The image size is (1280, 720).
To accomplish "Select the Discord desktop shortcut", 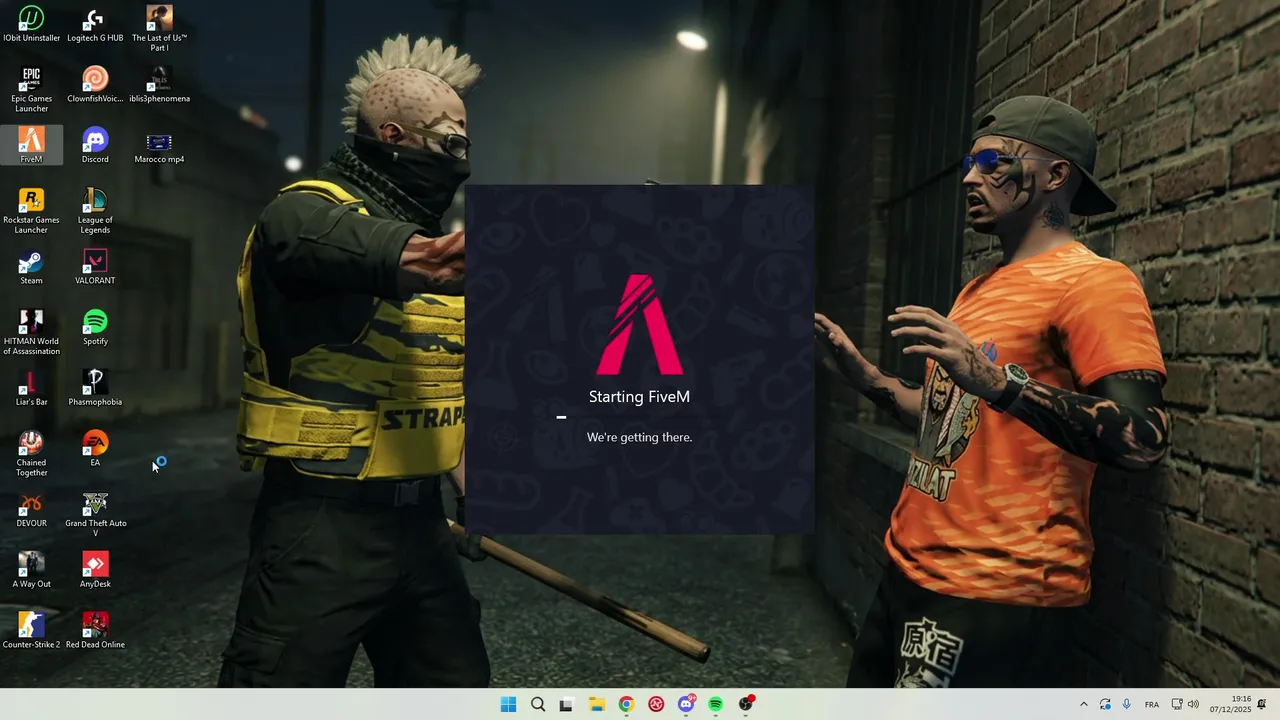I will click(x=95, y=146).
